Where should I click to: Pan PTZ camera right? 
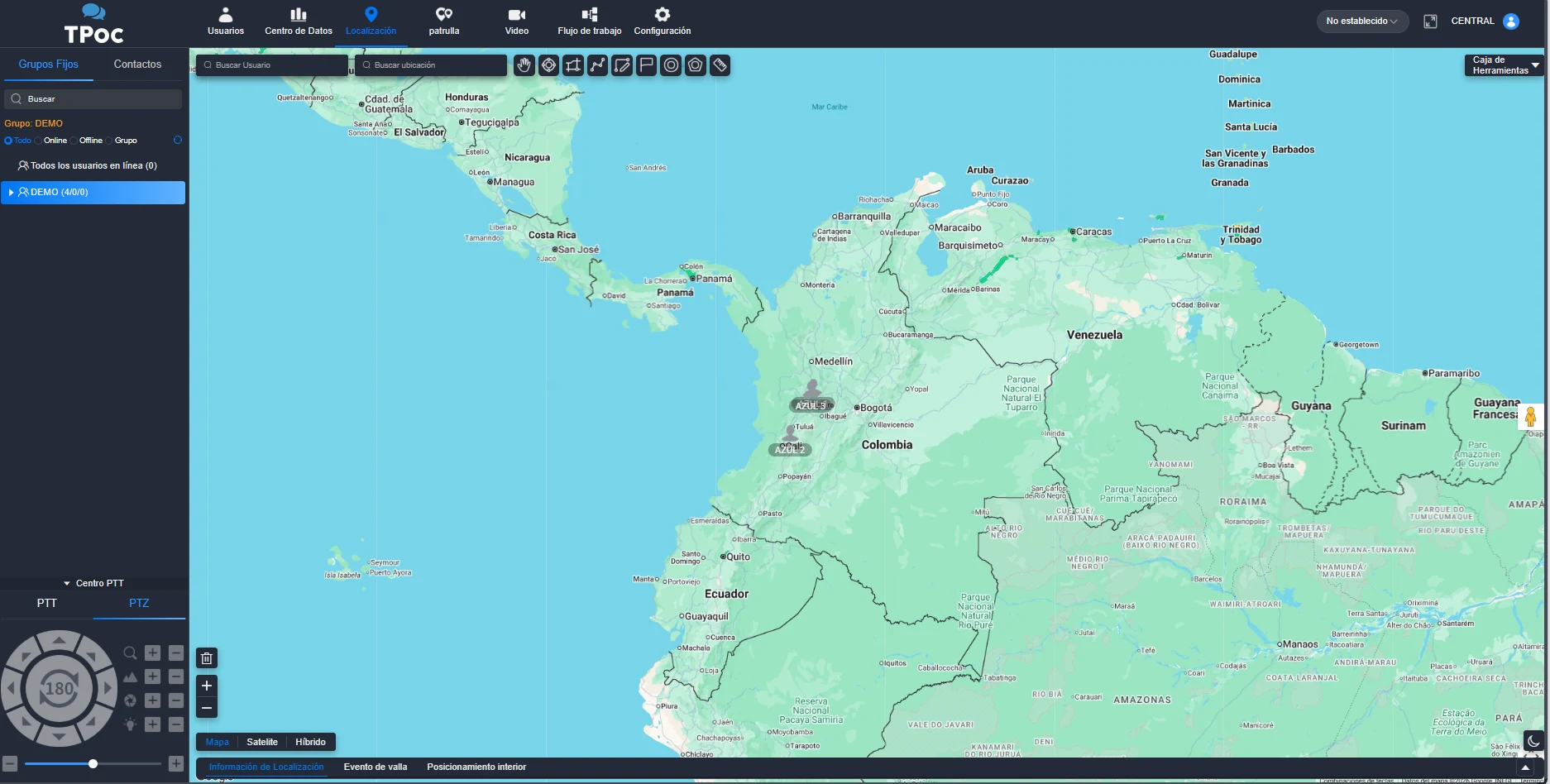tap(108, 688)
